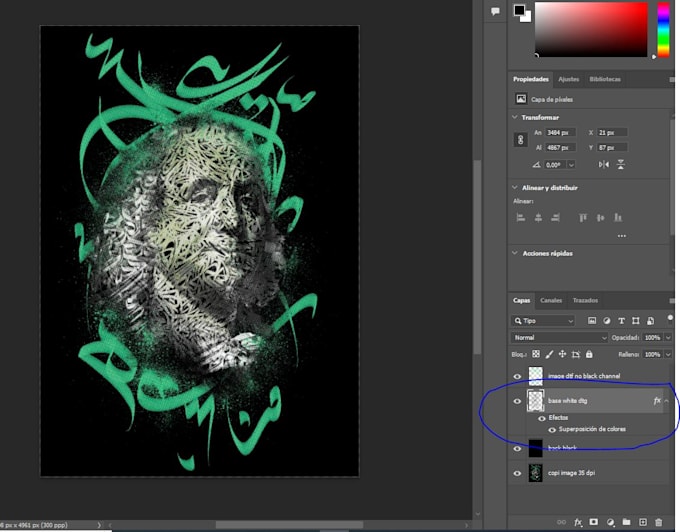Lock transparent pixels

click(x=536, y=354)
